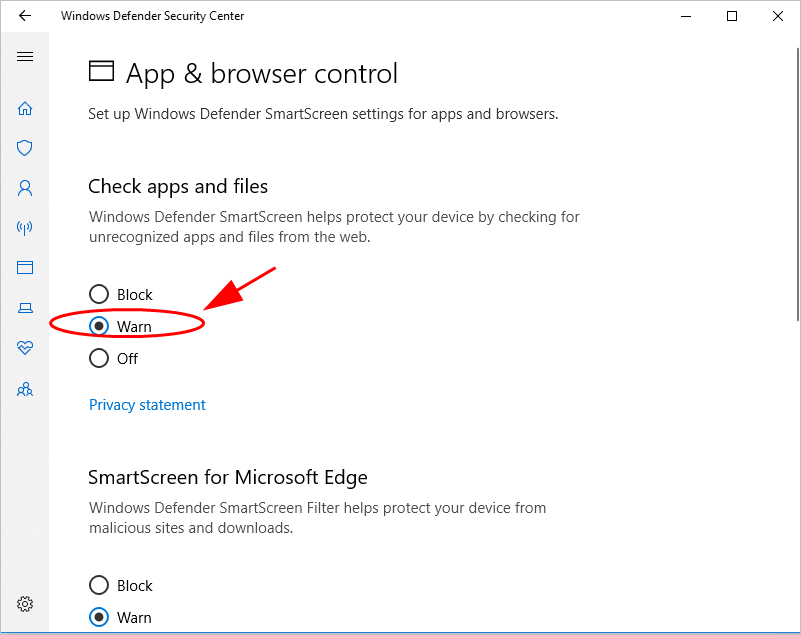
Task: Close the Windows Defender Security Center window
Action: coord(778,16)
